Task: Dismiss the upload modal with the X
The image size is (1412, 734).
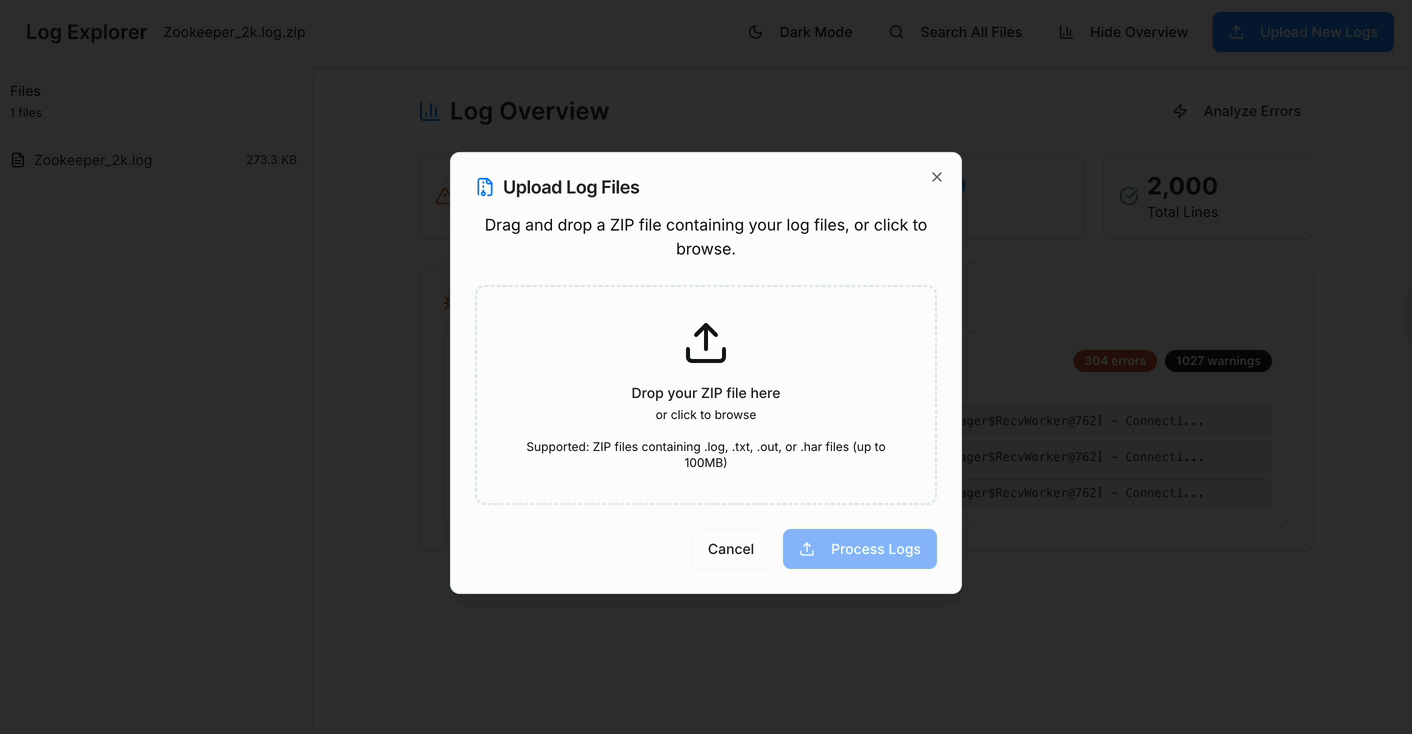Action: pyautogui.click(x=936, y=177)
